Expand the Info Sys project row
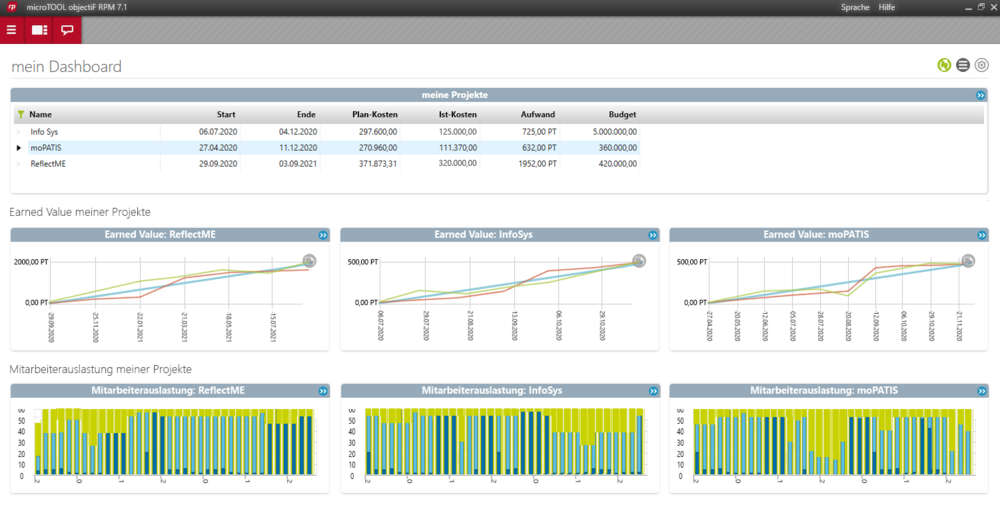1000x505 pixels. [18, 132]
